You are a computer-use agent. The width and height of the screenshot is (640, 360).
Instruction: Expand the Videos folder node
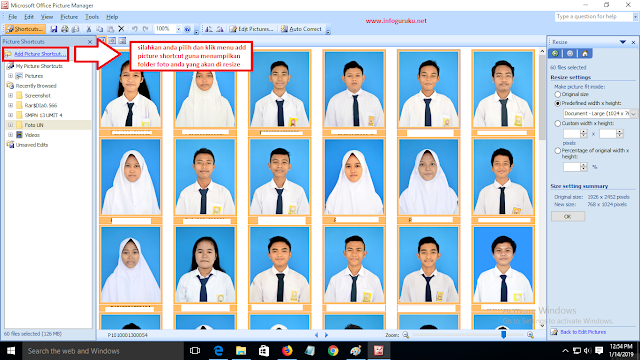(11, 135)
